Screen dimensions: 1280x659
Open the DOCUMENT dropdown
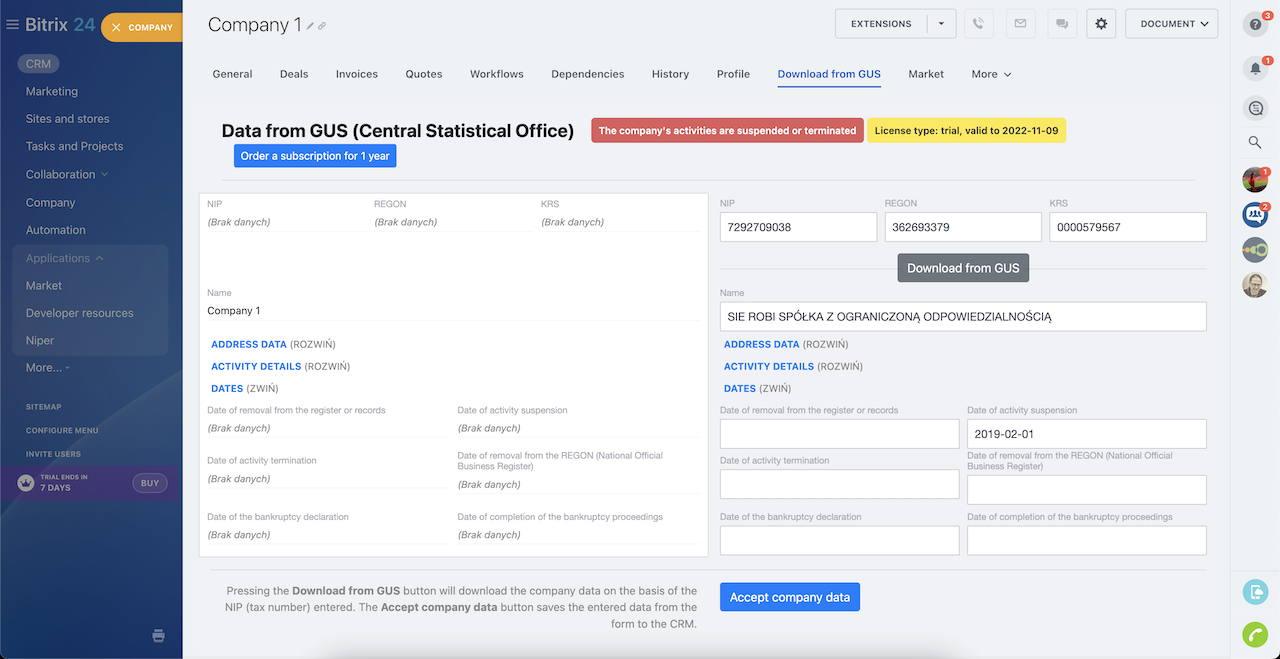point(1171,24)
